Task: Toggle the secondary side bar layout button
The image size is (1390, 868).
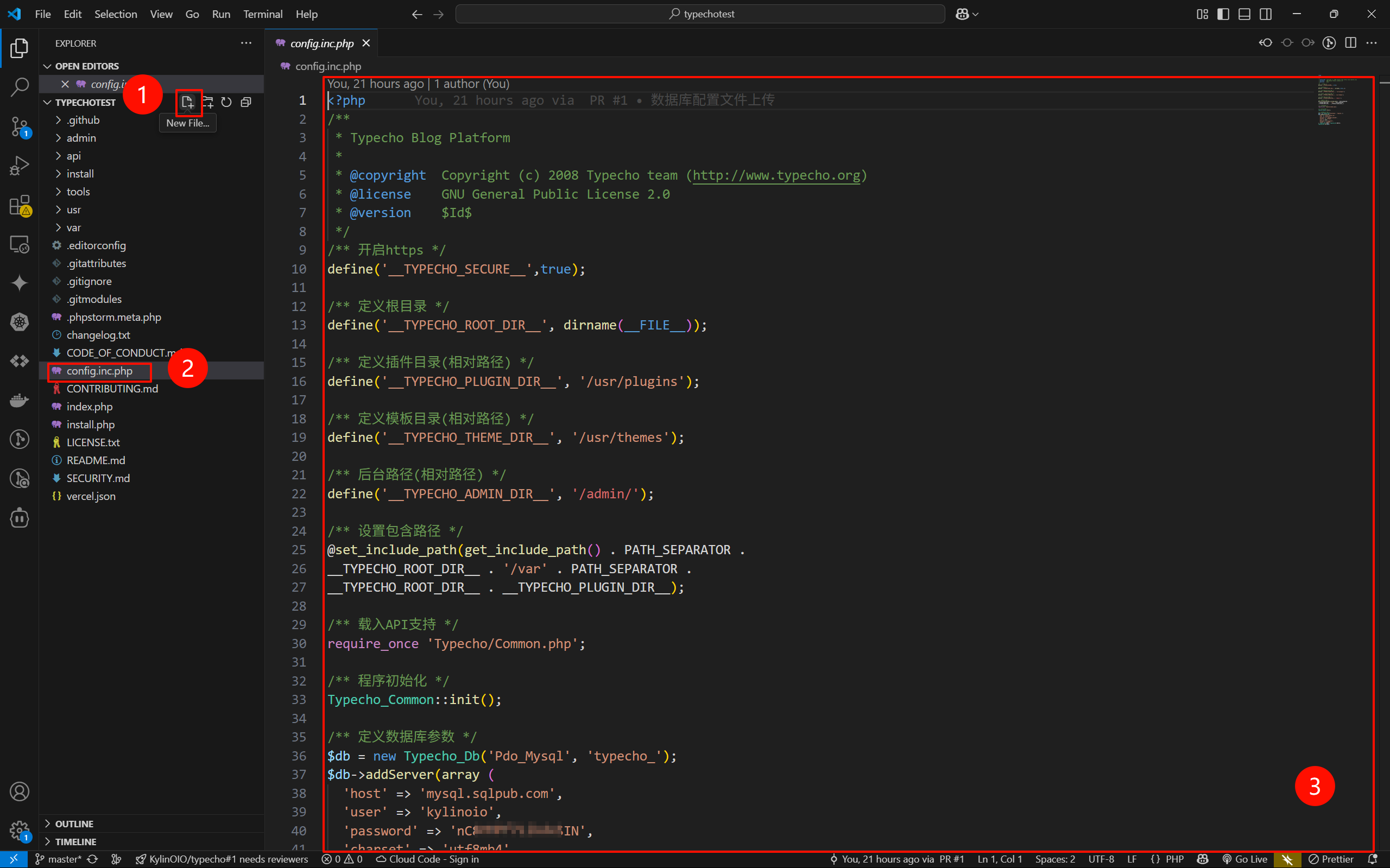Action: point(1266,14)
